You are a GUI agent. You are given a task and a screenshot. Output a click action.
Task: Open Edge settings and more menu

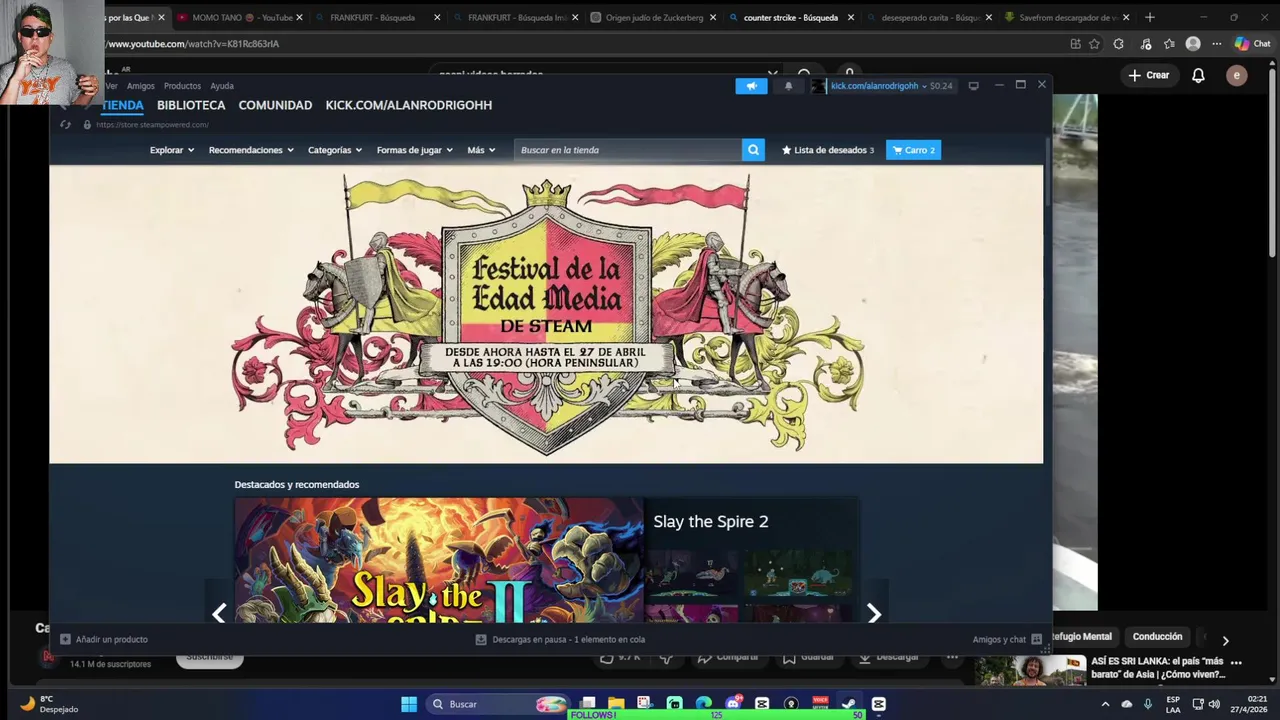coord(1217,44)
